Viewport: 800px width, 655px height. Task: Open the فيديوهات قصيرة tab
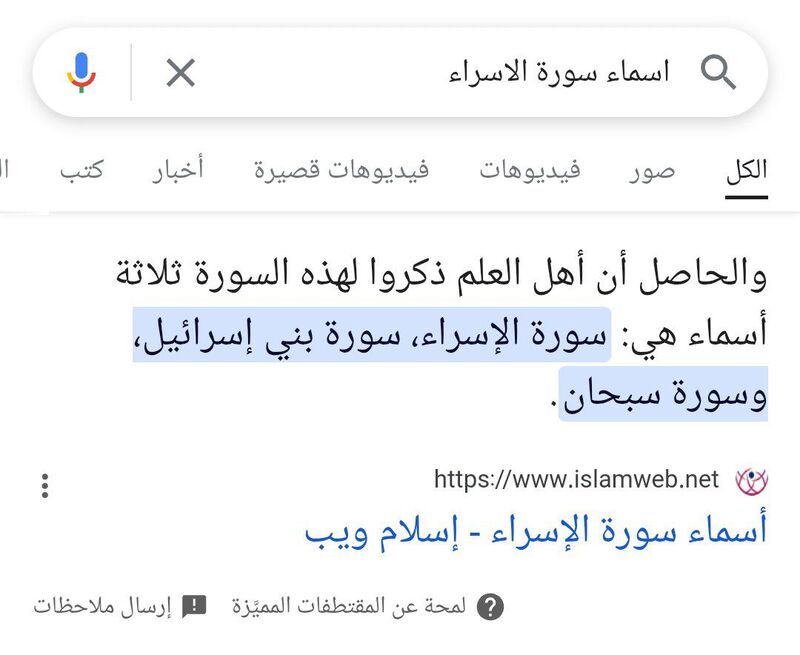point(342,170)
